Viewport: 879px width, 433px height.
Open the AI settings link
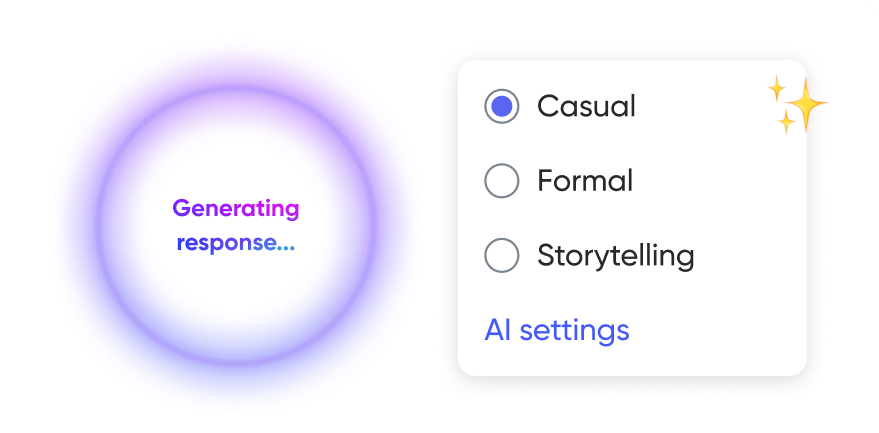point(557,330)
